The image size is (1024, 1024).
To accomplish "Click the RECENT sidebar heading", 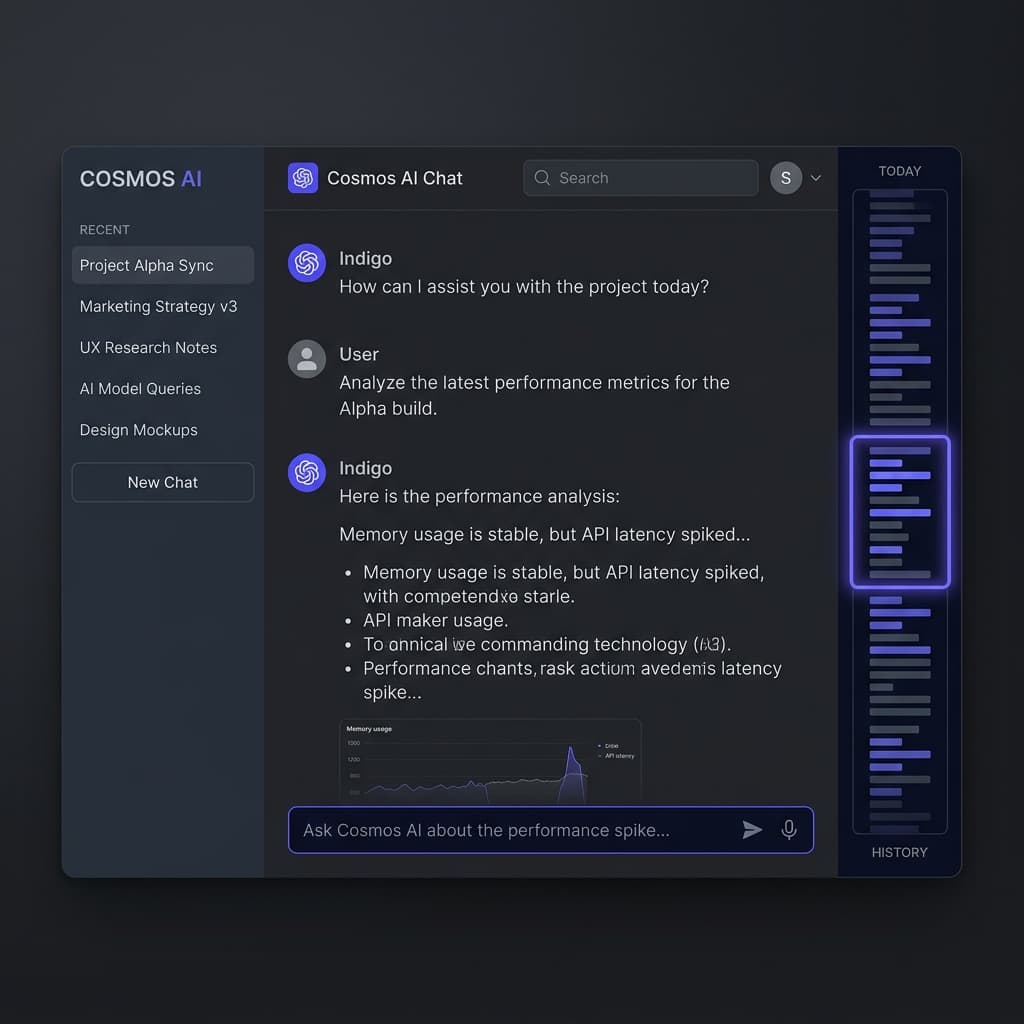I will [x=104, y=230].
